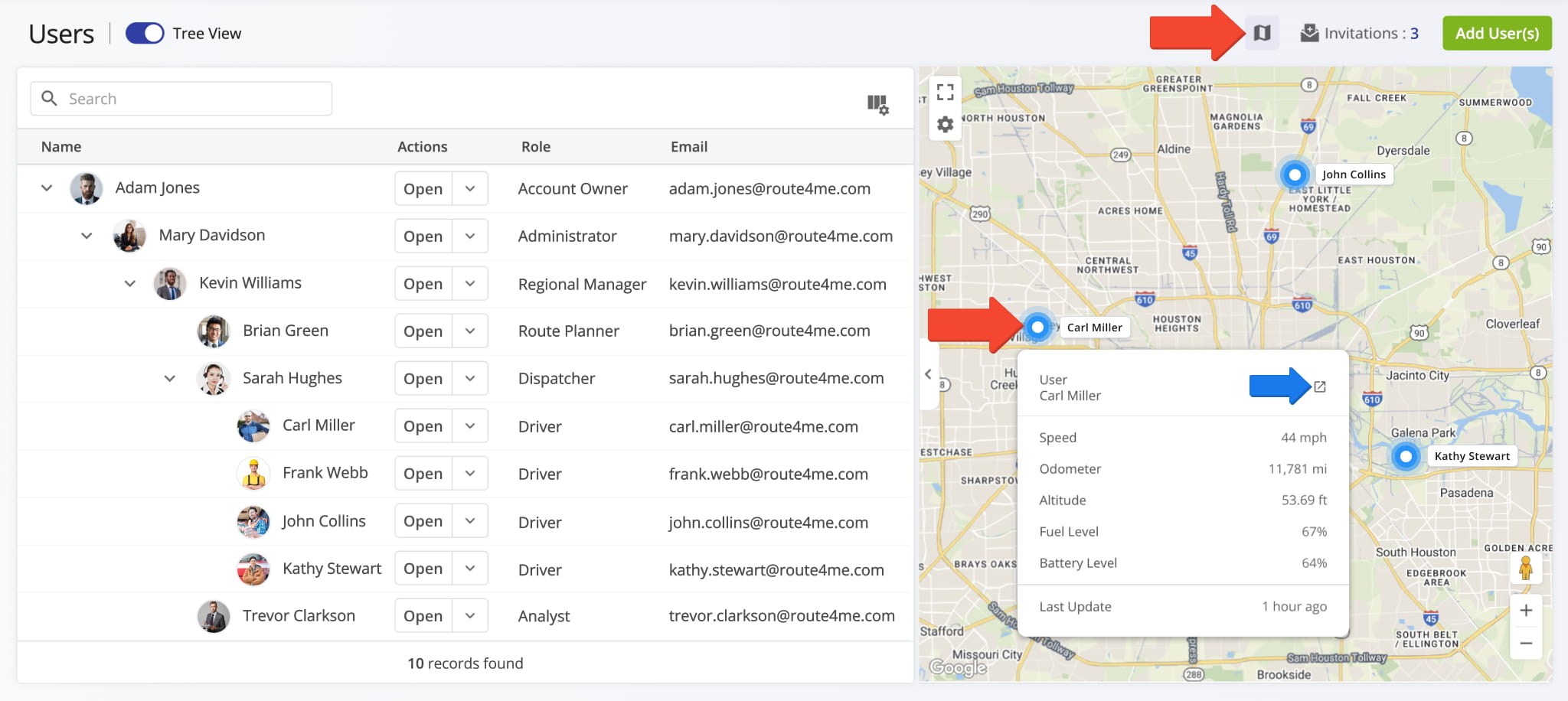This screenshot has width=1568, height=701.
Task: Click the Kathy Stewart map label
Action: click(x=1472, y=456)
